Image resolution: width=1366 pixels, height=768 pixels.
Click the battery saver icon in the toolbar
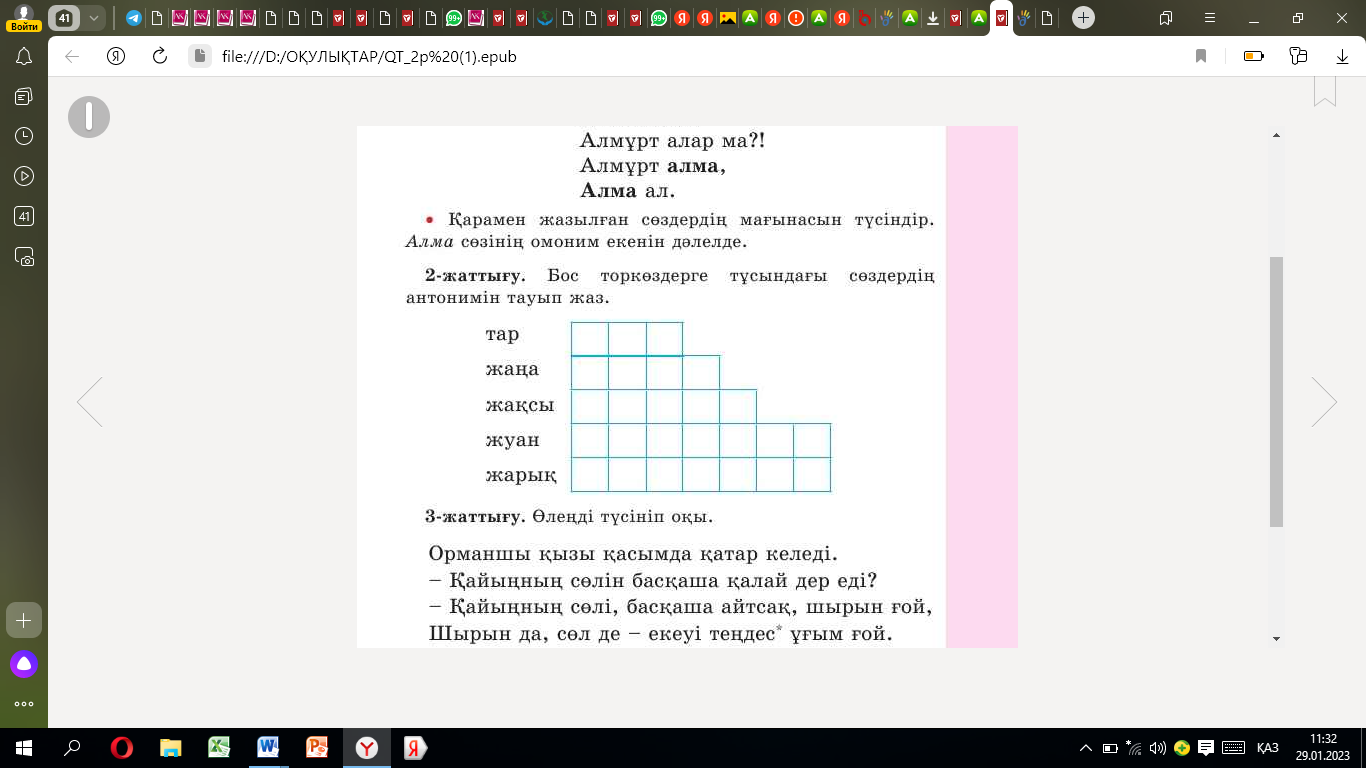1254,57
